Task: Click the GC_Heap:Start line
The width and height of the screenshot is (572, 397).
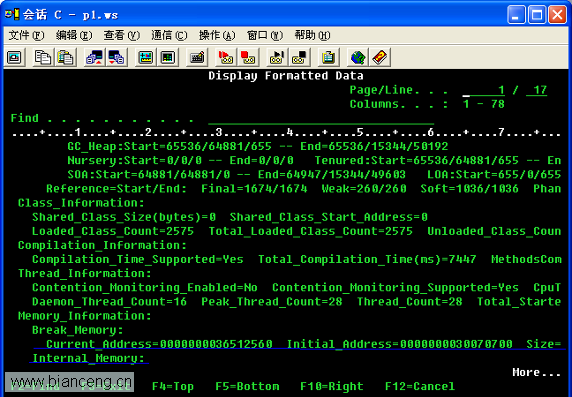Action: (x=258, y=147)
